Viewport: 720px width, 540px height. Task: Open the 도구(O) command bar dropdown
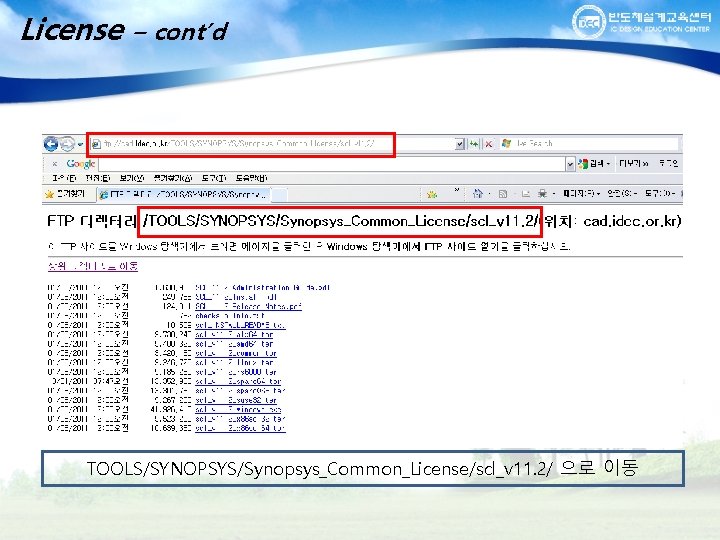[x=660, y=194]
